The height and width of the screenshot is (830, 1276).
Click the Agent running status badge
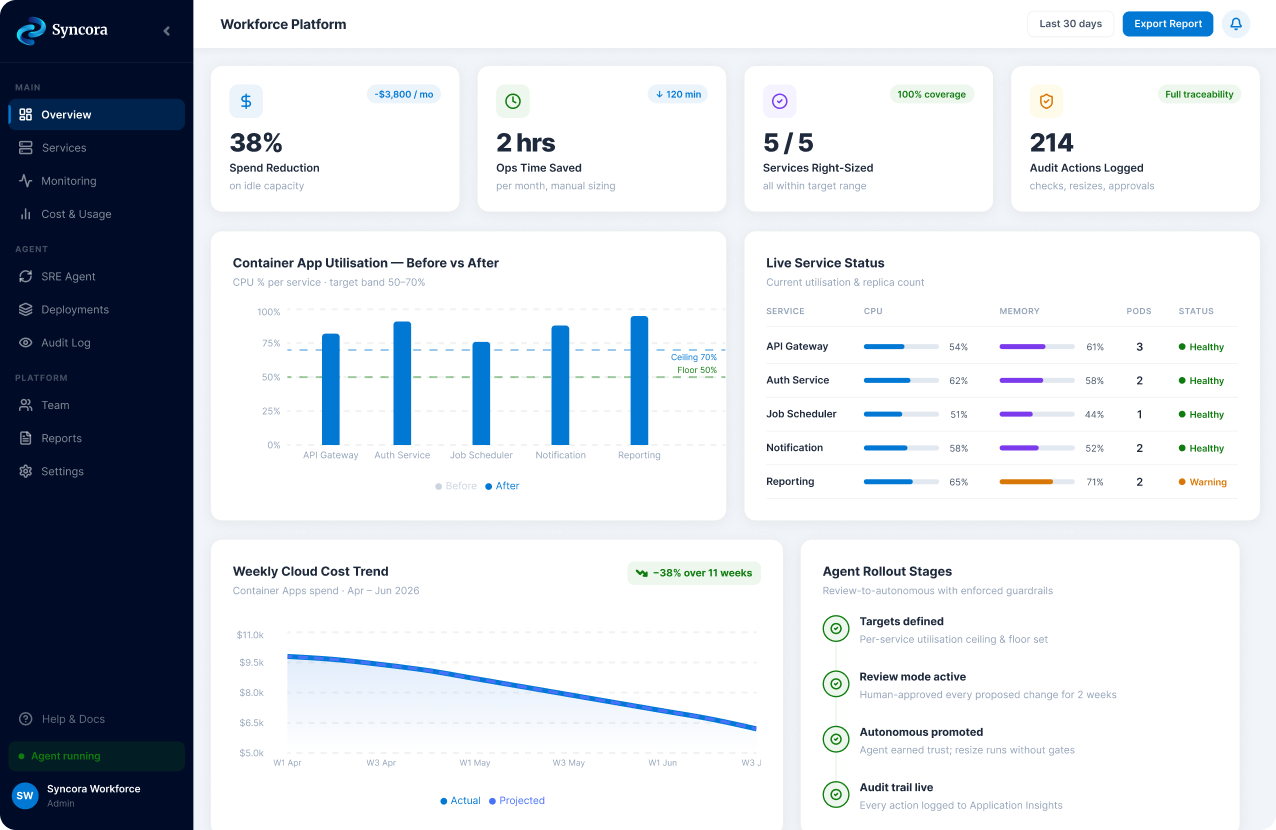coord(97,757)
